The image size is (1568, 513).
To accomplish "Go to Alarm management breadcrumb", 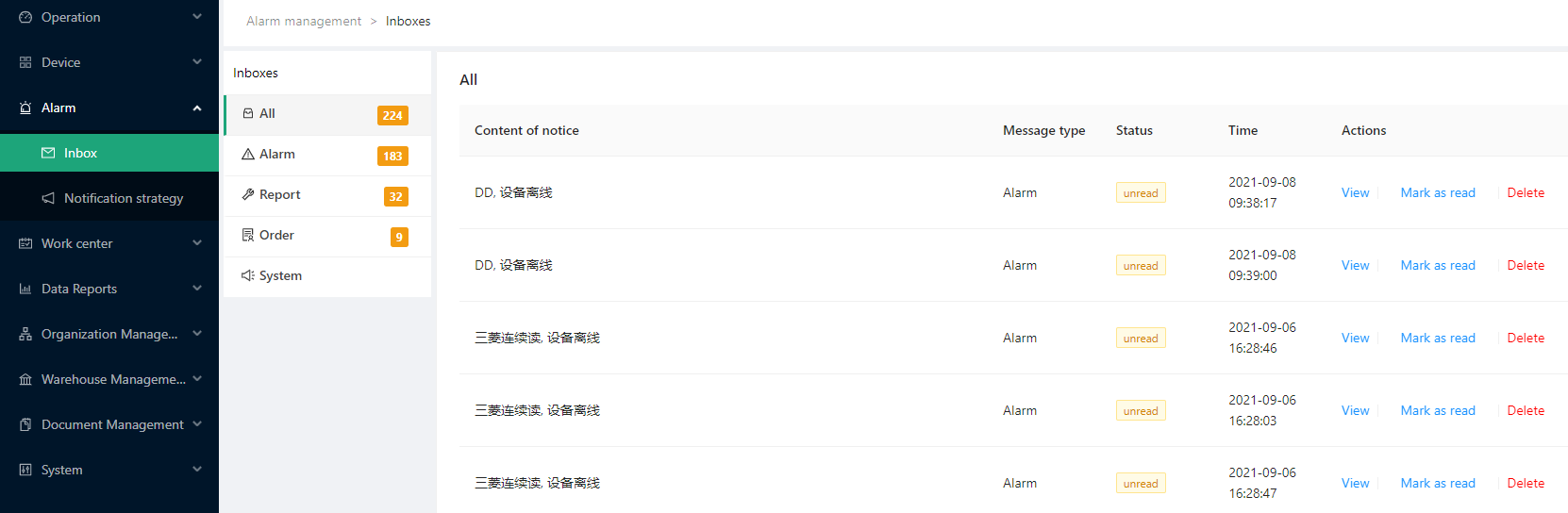I will [x=304, y=21].
